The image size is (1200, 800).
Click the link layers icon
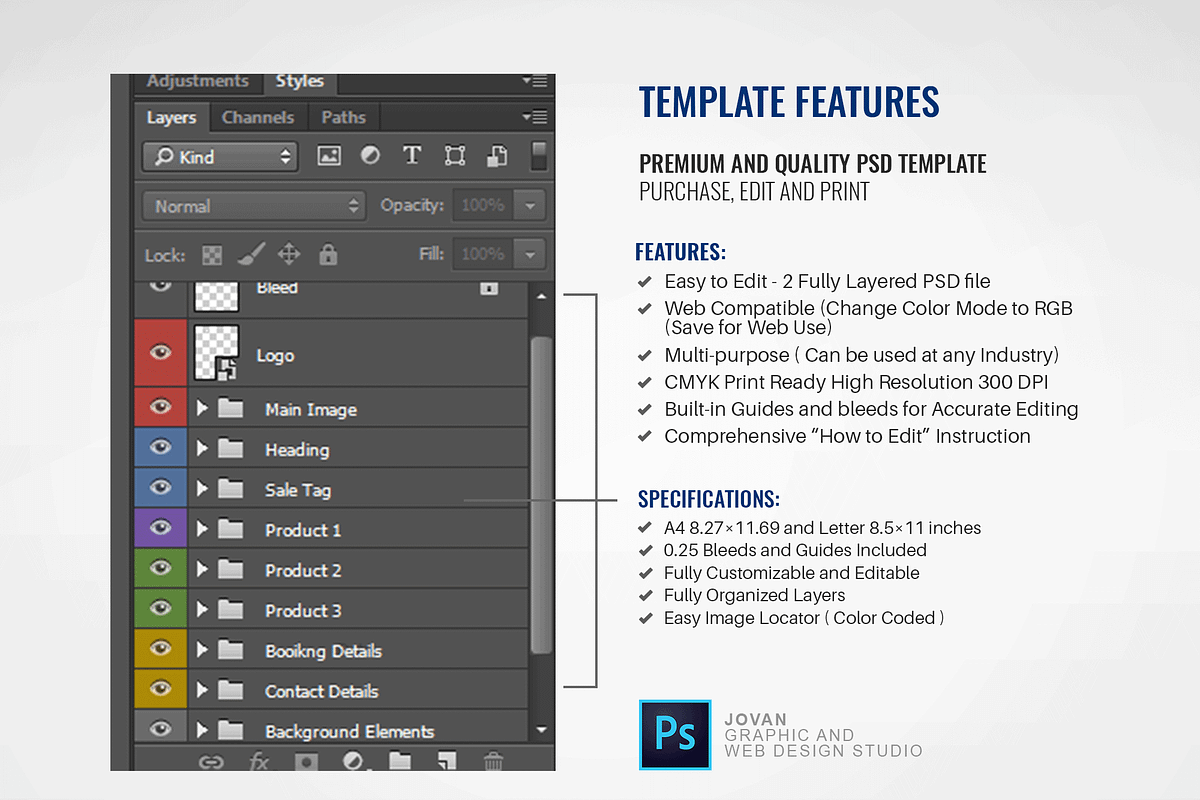click(210, 761)
